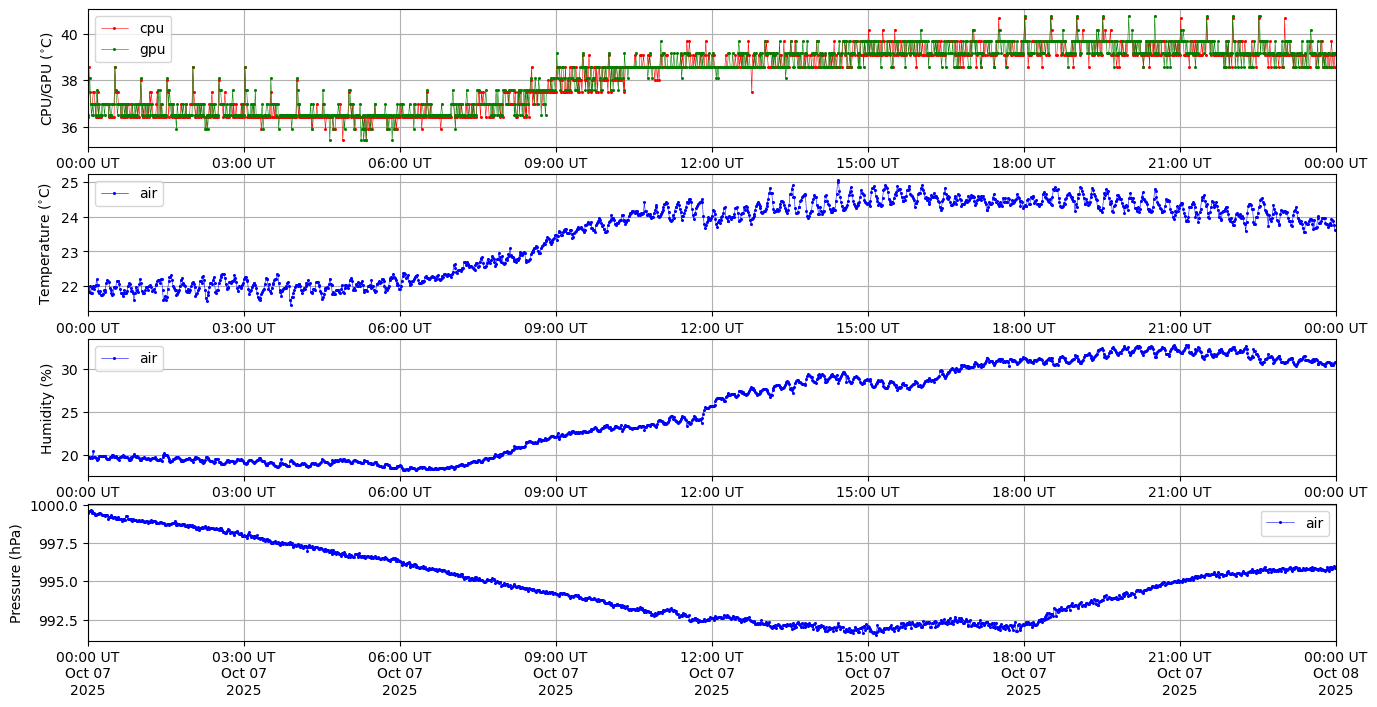The width and height of the screenshot is (1377, 707).
Task: Select the air legend in Pressure plot
Action: click(x=1295, y=523)
